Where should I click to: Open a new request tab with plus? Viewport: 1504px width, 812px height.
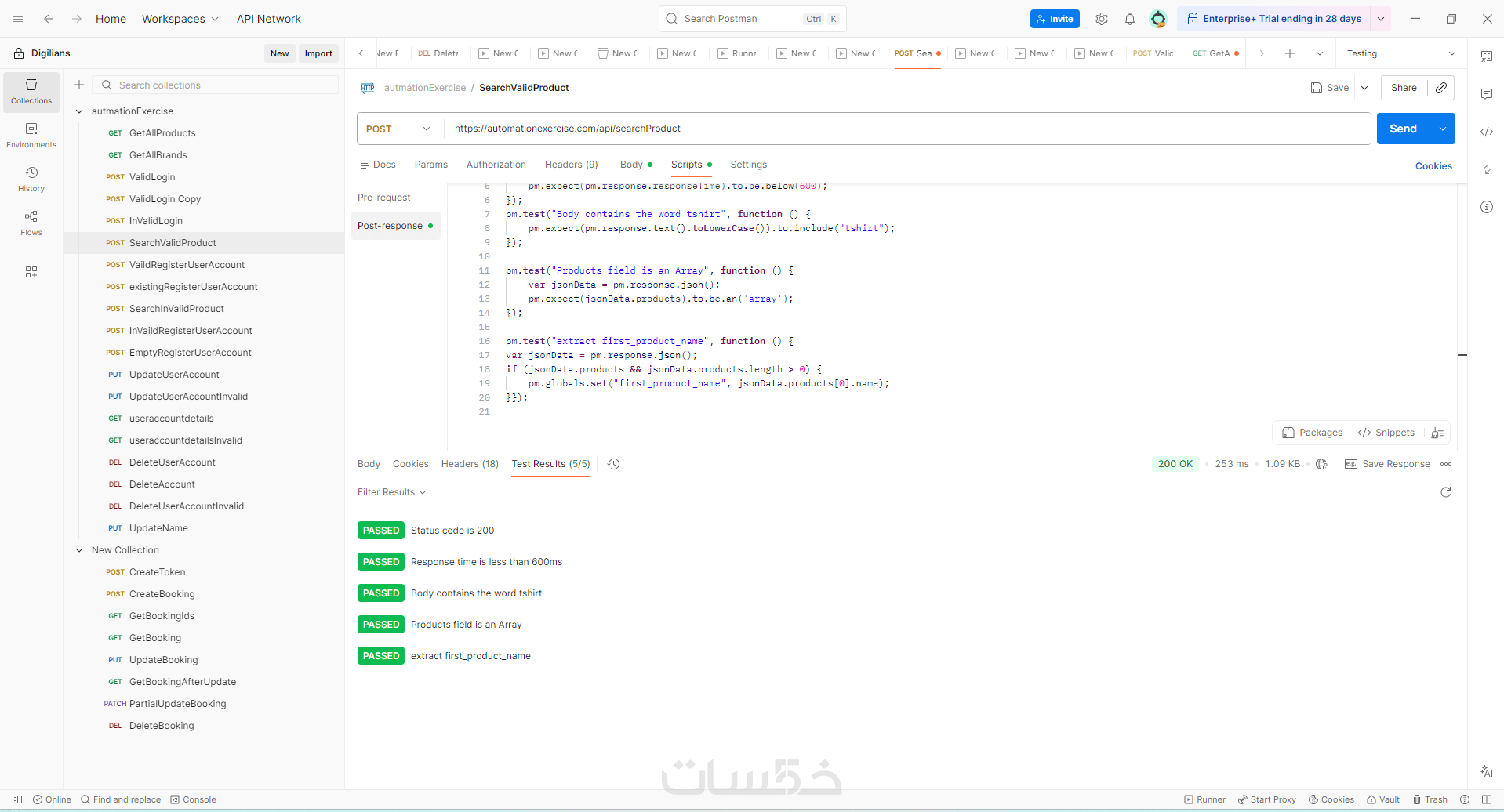pos(1290,53)
